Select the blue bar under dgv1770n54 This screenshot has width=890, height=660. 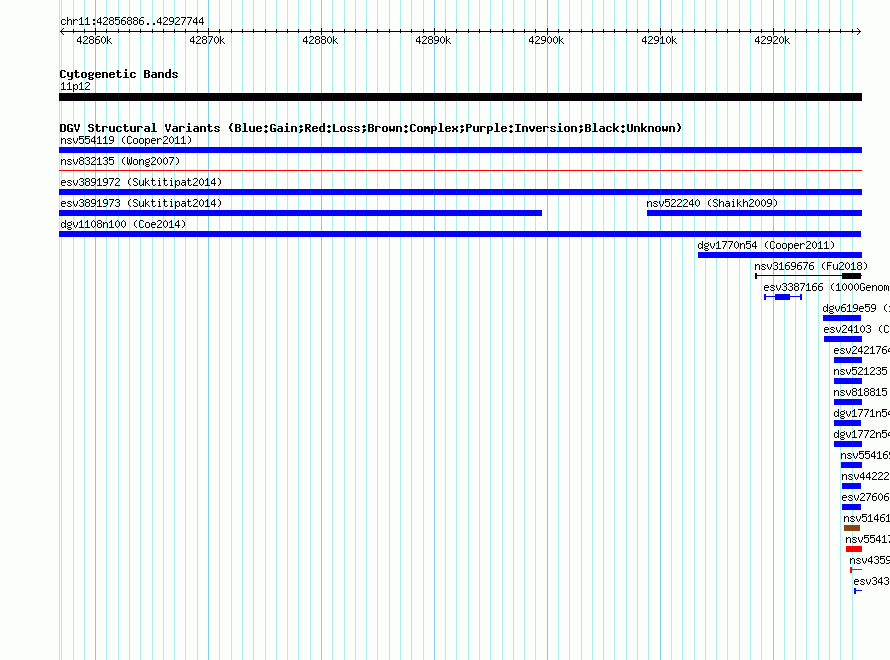pos(780,255)
